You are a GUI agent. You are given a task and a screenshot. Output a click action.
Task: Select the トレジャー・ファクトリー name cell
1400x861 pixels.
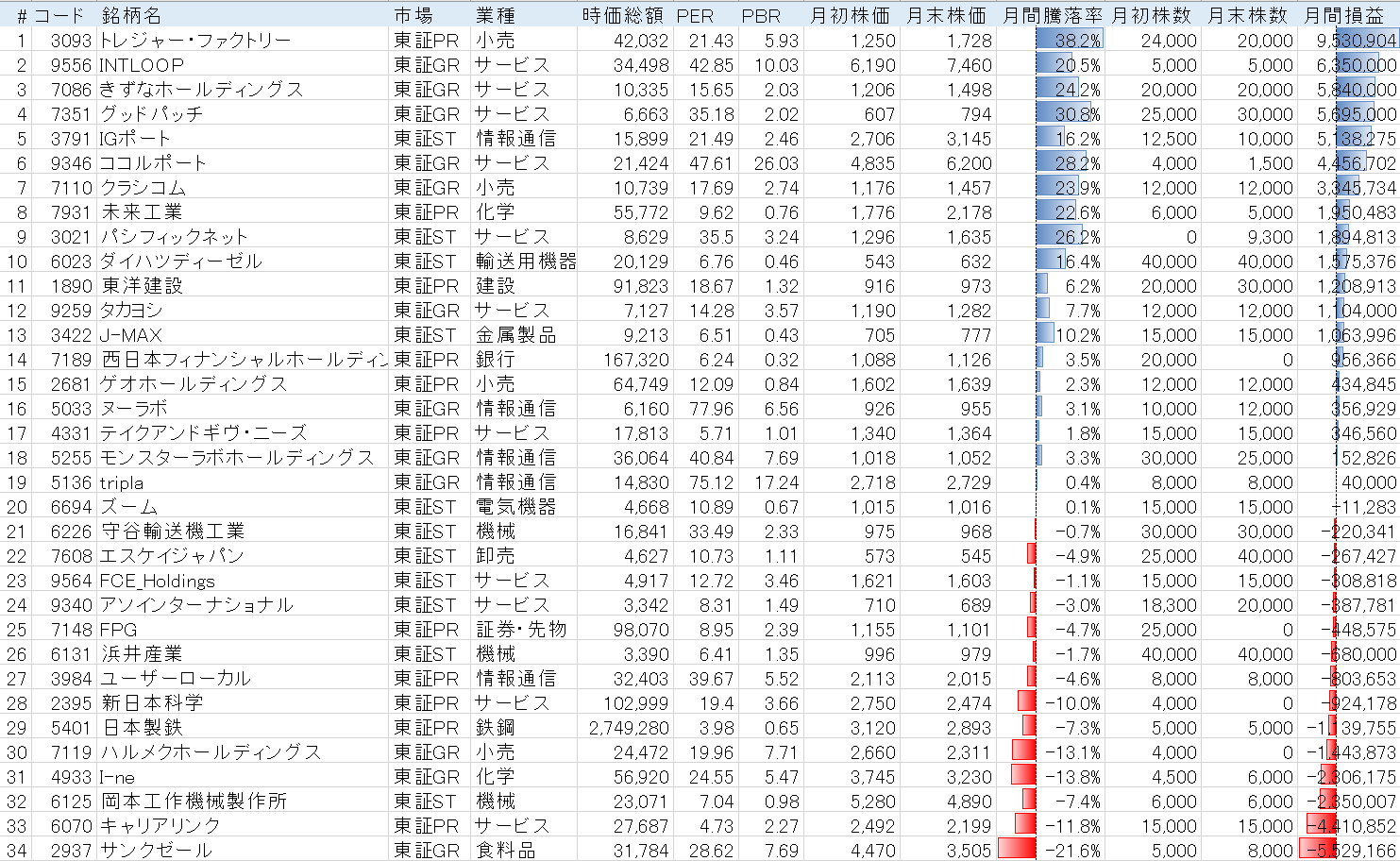click(x=242, y=41)
